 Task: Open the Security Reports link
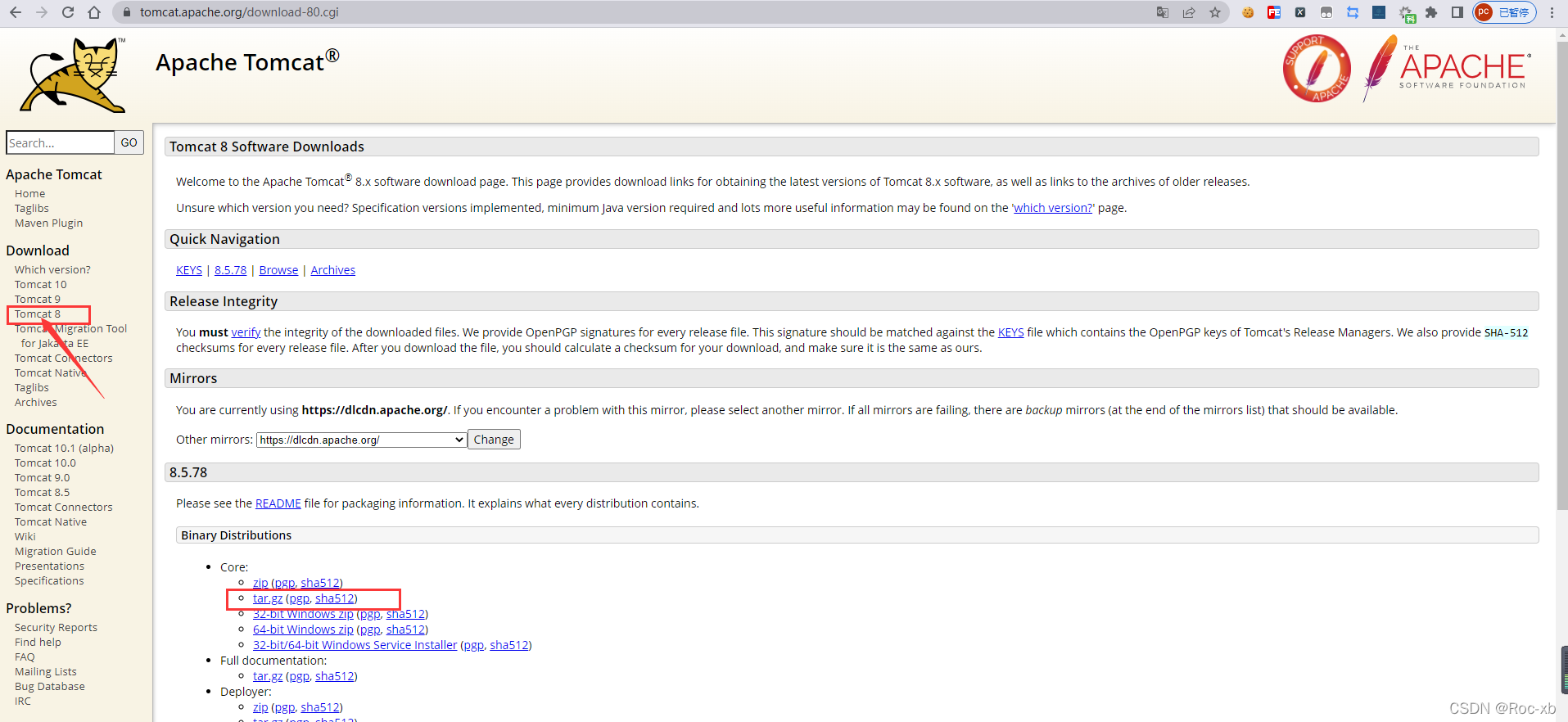pyautogui.click(x=56, y=628)
